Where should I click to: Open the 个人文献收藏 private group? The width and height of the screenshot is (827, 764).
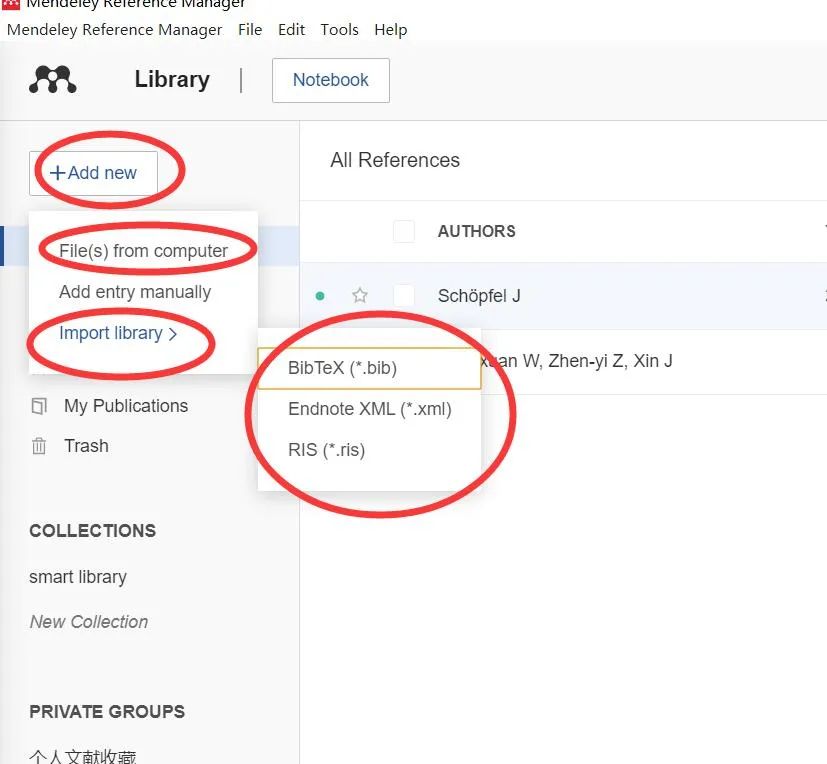click(83, 756)
